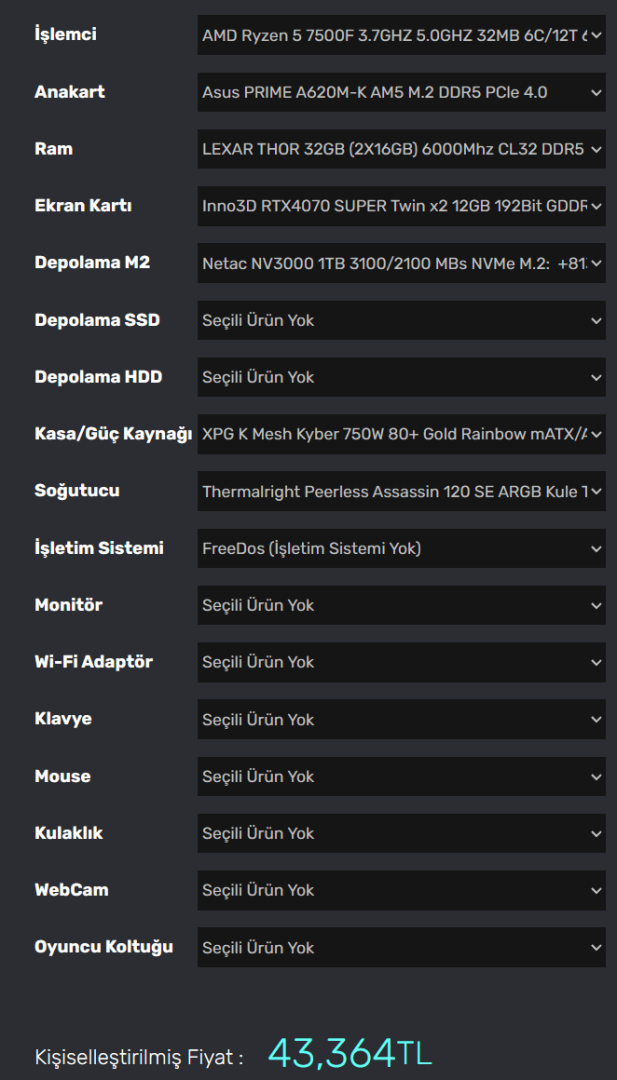The image size is (617, 1080).
Task: Expand the WebCam dropdown
Action: (401, 890)
